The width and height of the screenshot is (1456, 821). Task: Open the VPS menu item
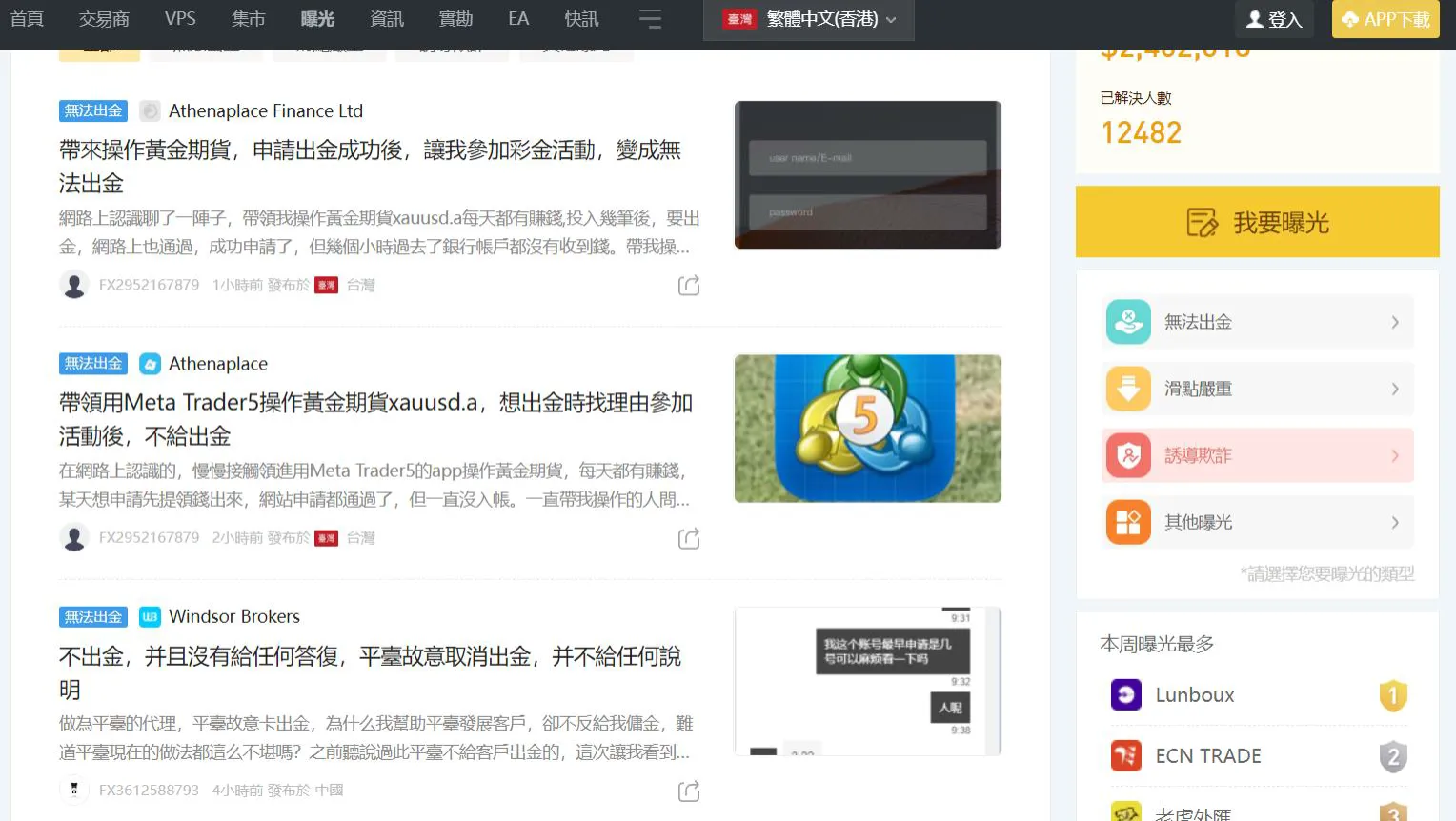coord(180,19)
